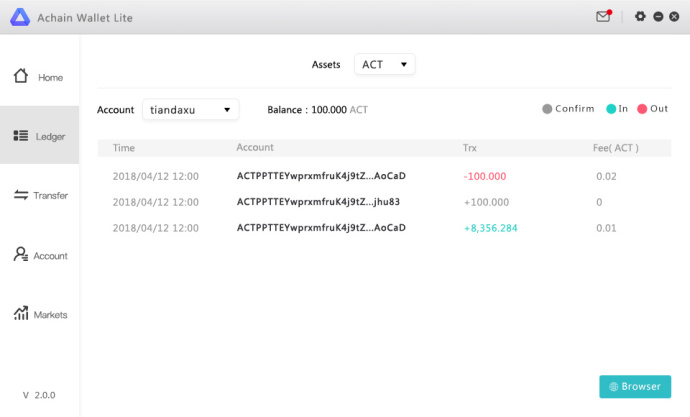690x417 pixels.
Task: Select the Ledger label in the sidebar
Action: click(x=50, y=137)
